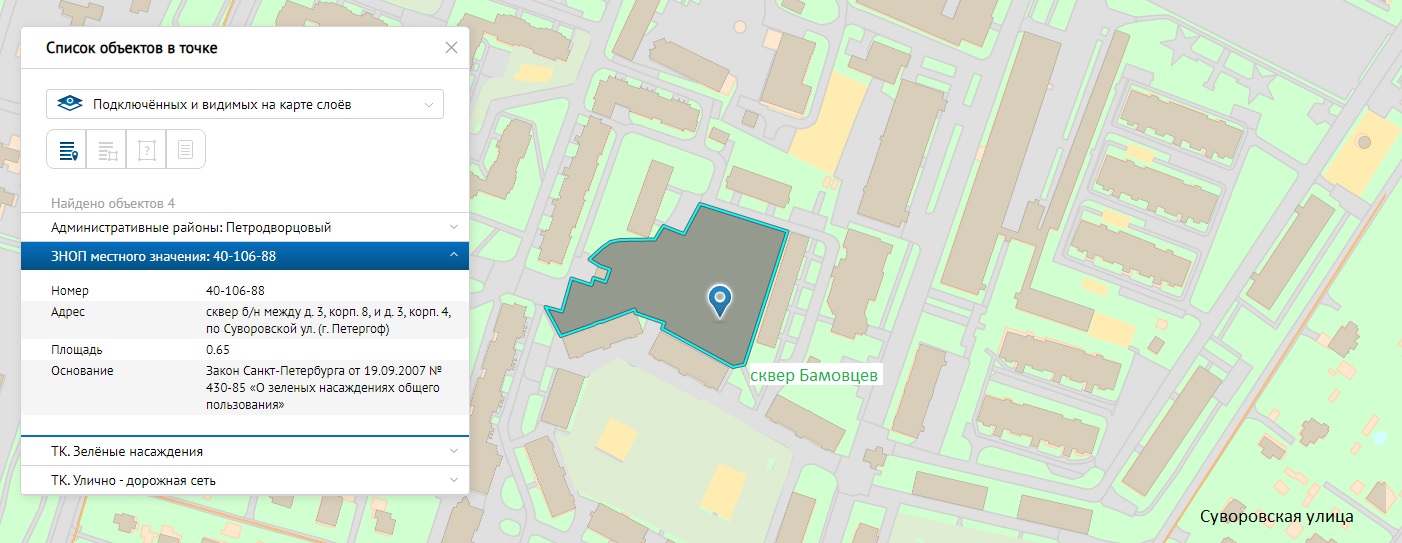1402x543 pixels.
Task: Click the 'Основание' law reference text
Action: coord(328,388)
